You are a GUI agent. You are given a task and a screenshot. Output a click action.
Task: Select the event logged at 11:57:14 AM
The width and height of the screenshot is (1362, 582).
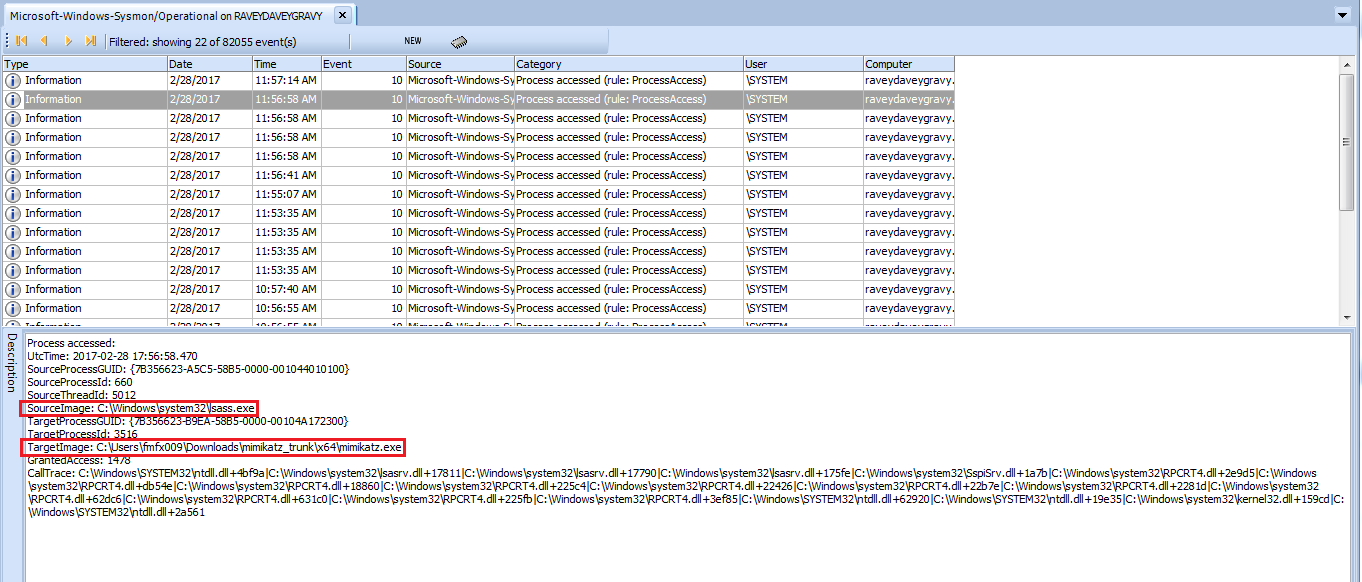pos(479,80)
